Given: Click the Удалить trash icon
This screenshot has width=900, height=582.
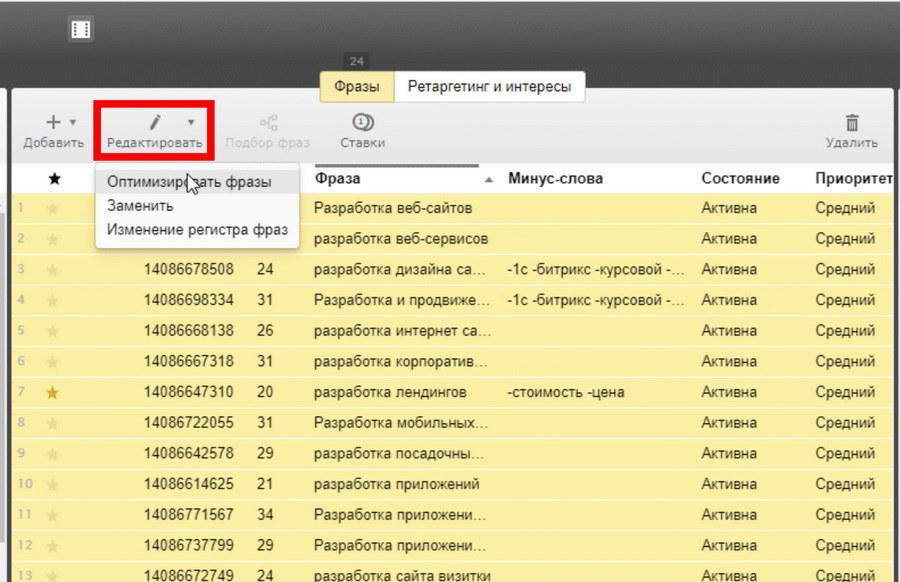Looking at the screenshot, I should click(x=852, y=122).
